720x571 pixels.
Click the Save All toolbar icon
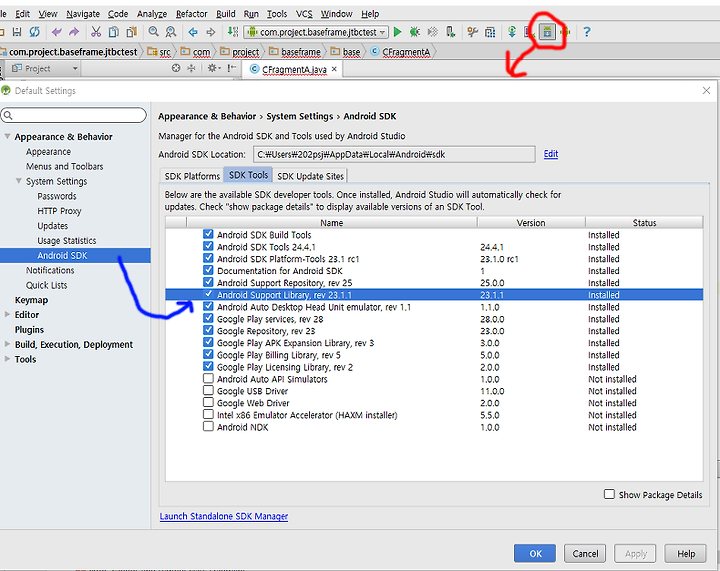tap(17, 32)
